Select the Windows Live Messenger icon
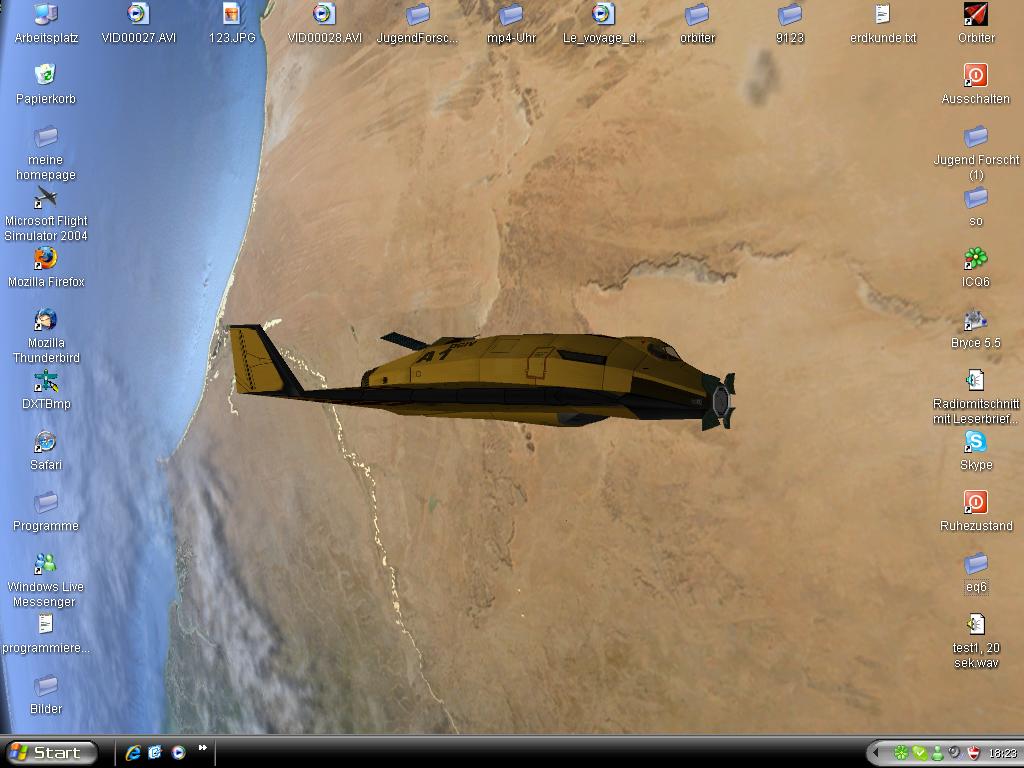Image resolution: width=1024 pixels, height=768 pixels. [46, 564]
